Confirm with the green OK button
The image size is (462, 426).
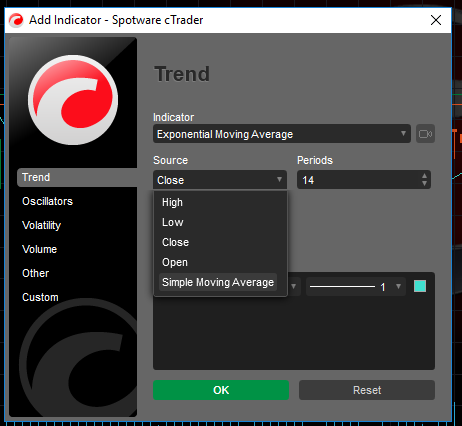[x=221, y=390]
